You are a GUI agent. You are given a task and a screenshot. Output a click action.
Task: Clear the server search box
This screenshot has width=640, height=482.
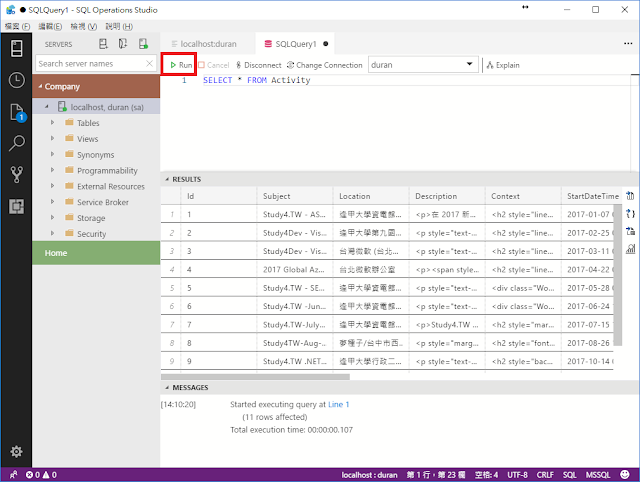point(149,63)
